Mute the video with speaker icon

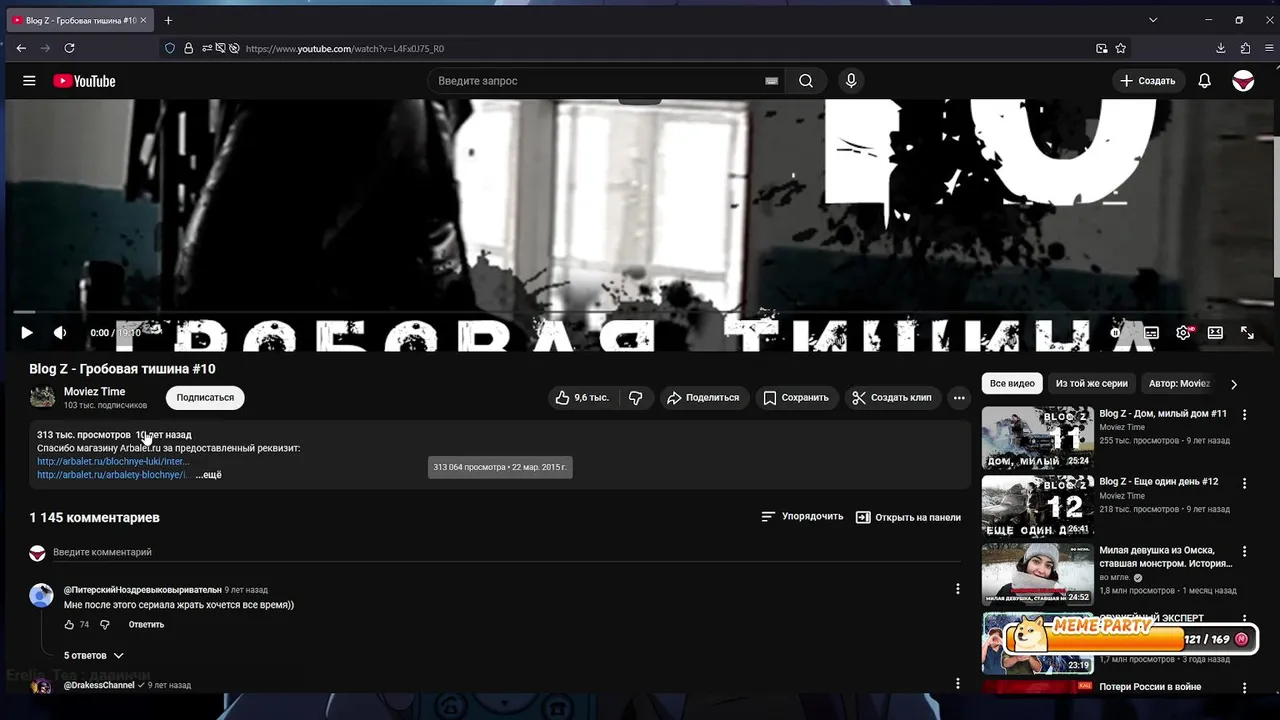(x=60, y=333)
